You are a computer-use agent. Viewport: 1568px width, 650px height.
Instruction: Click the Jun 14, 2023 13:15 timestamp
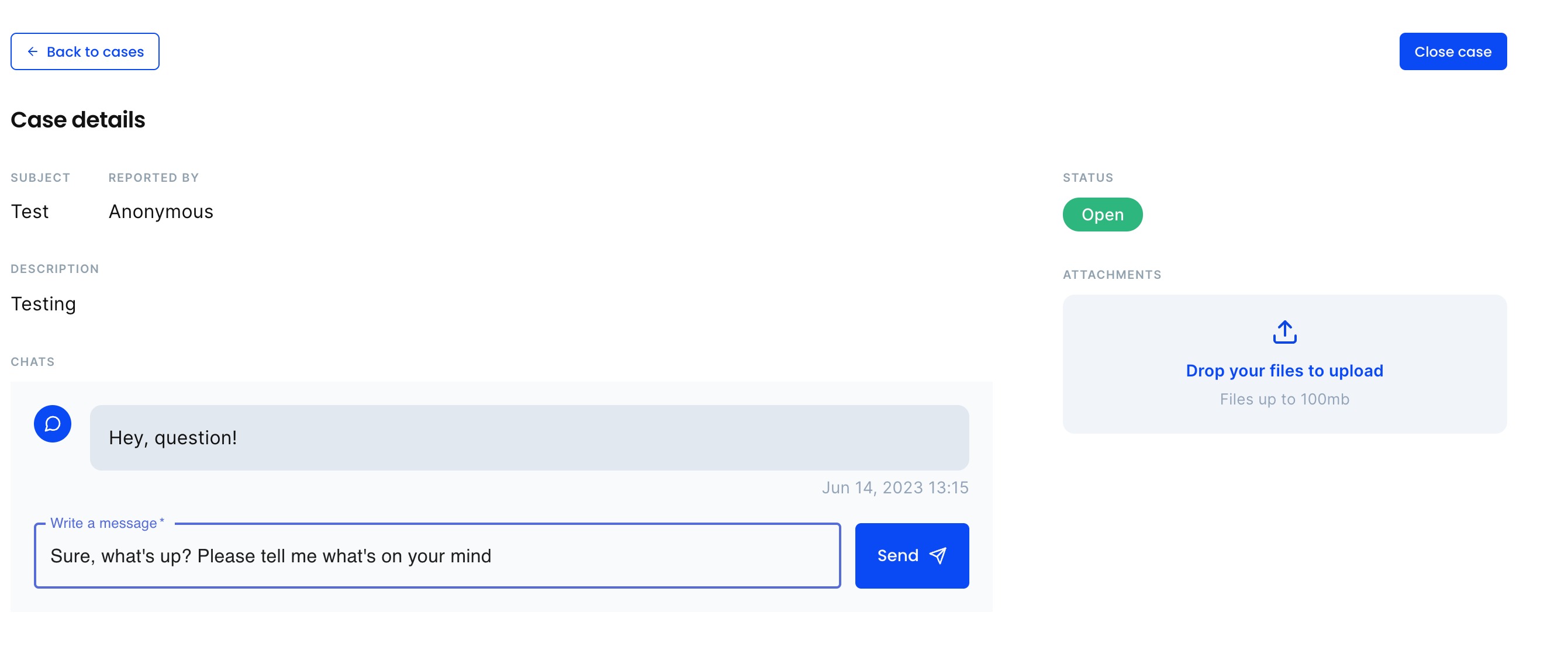coord(894,487)
